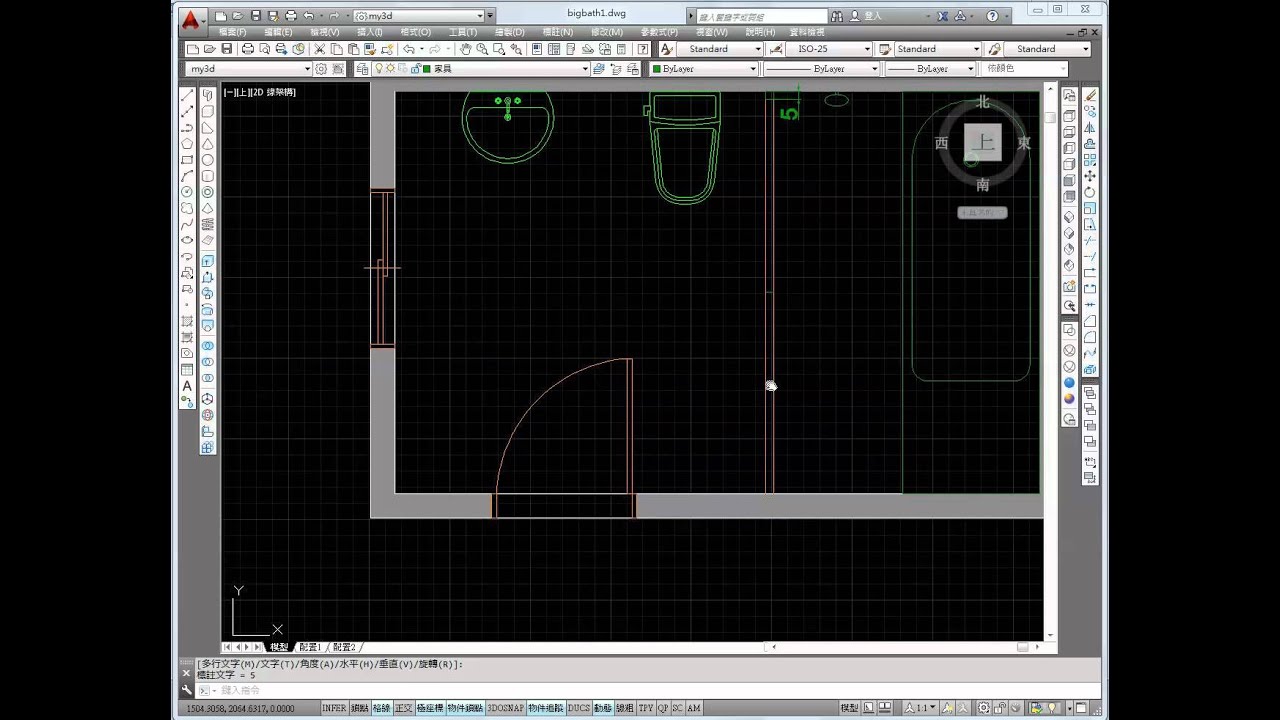Toggle Polar tracking (極座標) in the status bar
1280x720 pixels.
[430, 708]
